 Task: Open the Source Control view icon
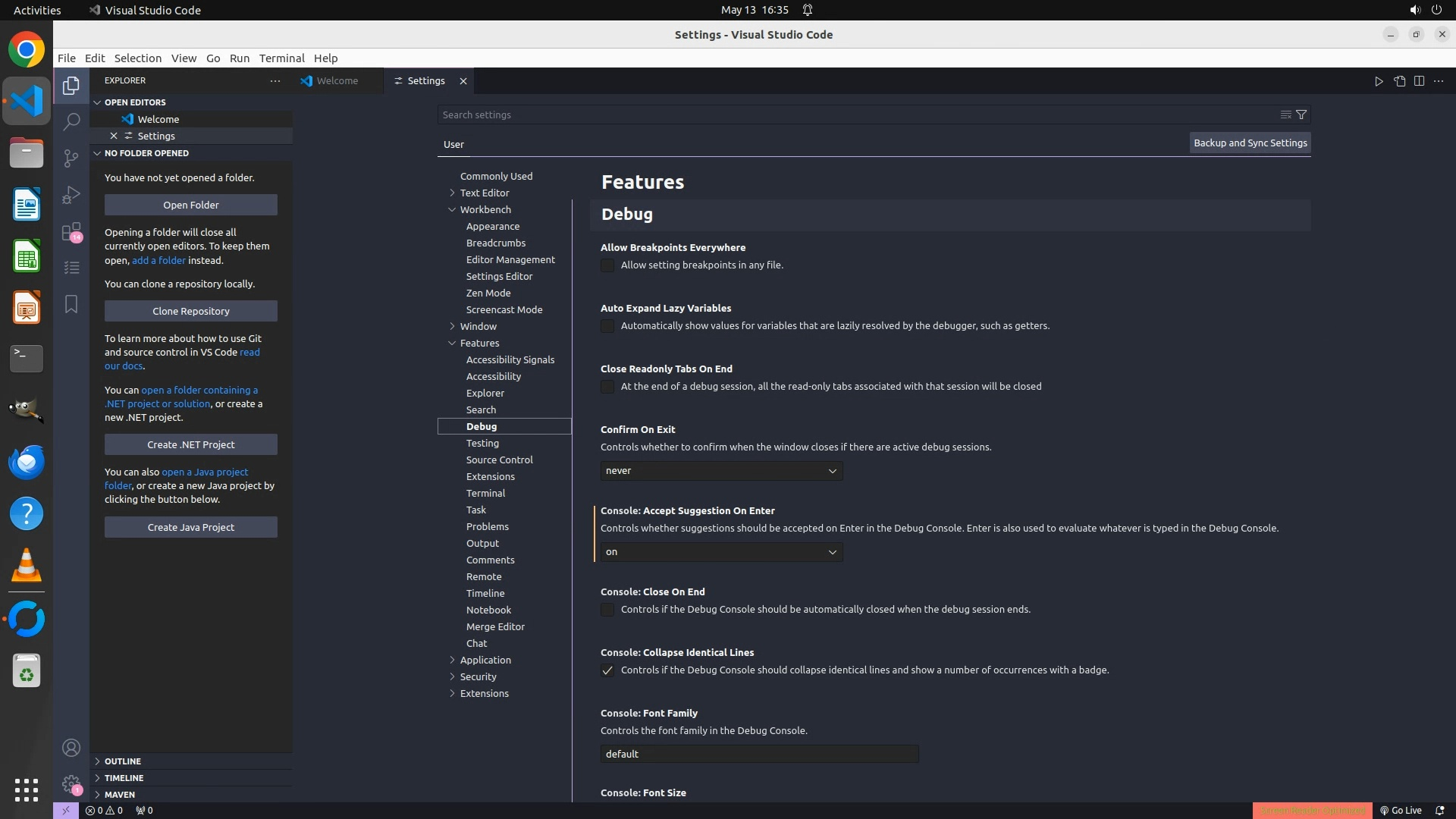click(x=71, y=158)
